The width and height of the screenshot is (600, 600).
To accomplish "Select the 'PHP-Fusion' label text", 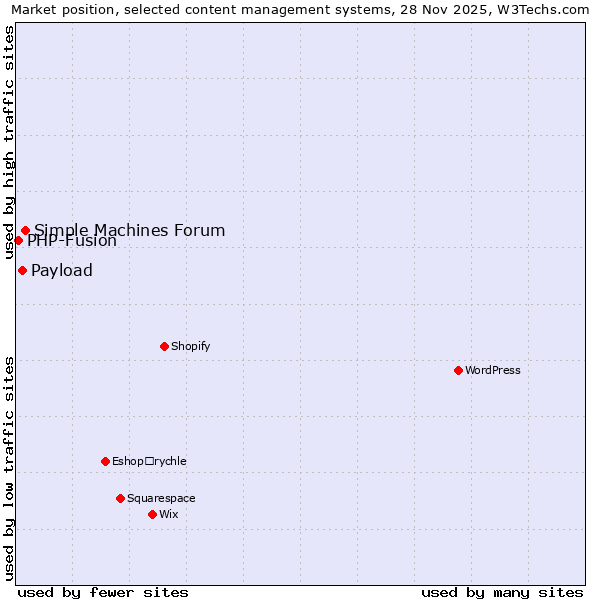I will (72, 241).
